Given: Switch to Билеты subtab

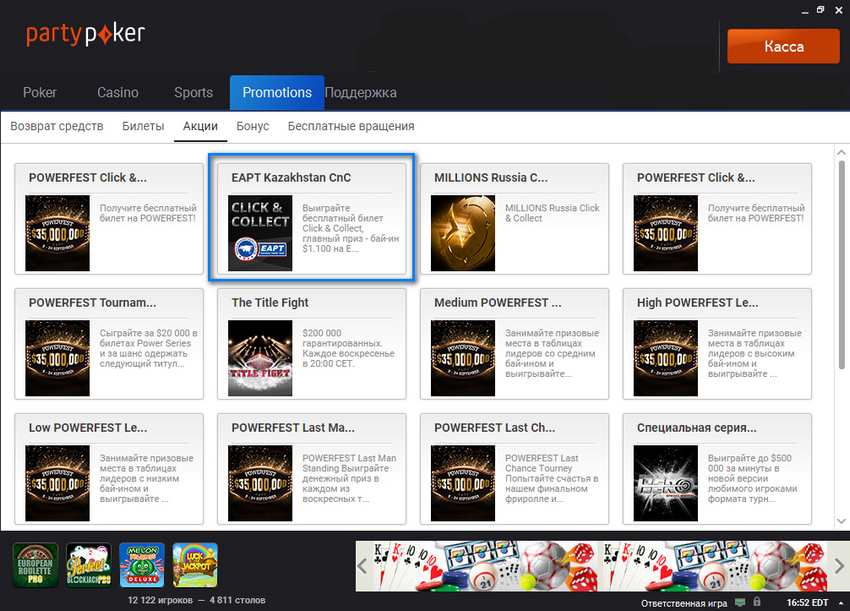Looking at the screenshot, I should tap(143, 126).
